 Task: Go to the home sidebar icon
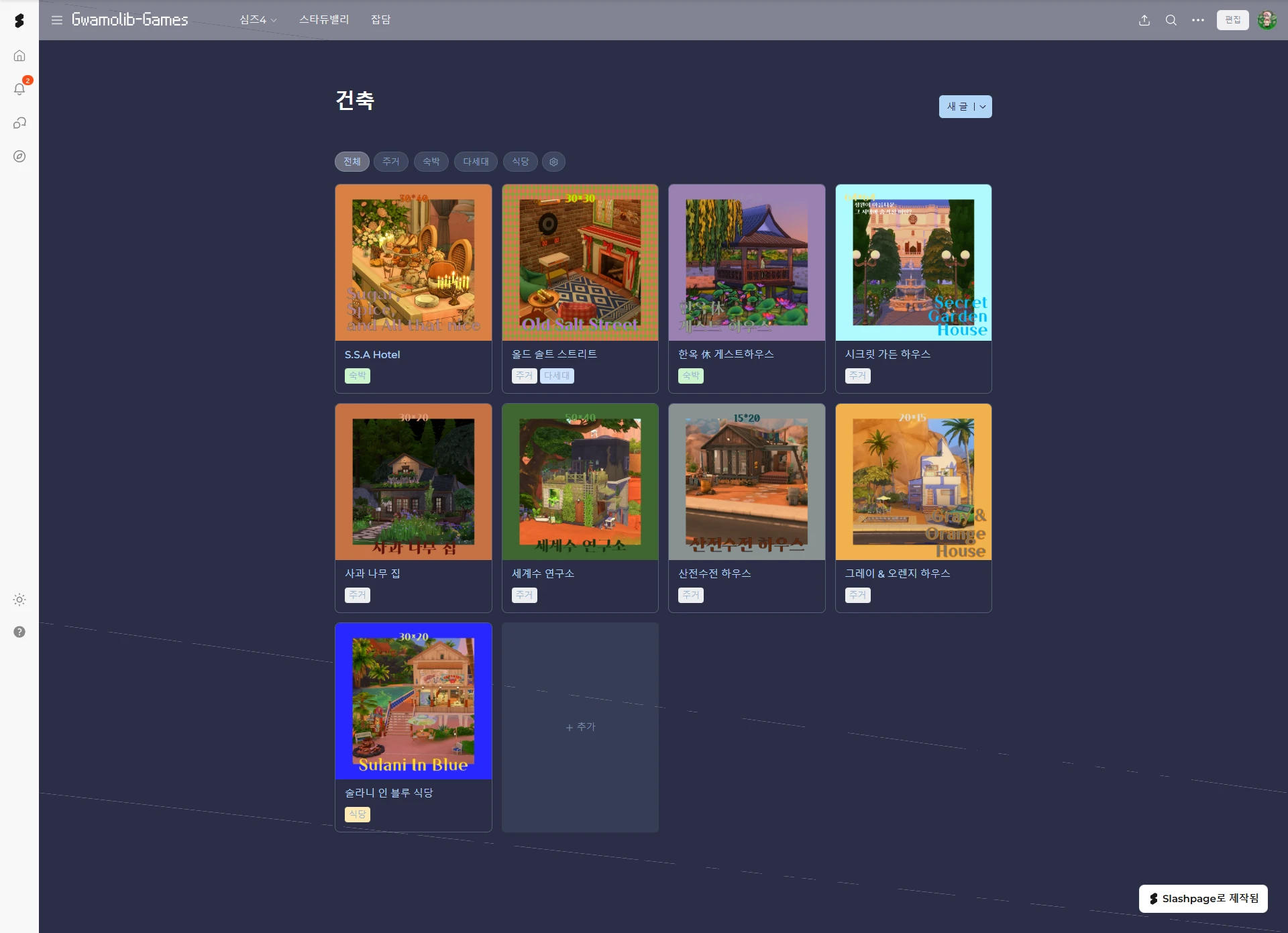pos(19,56)
